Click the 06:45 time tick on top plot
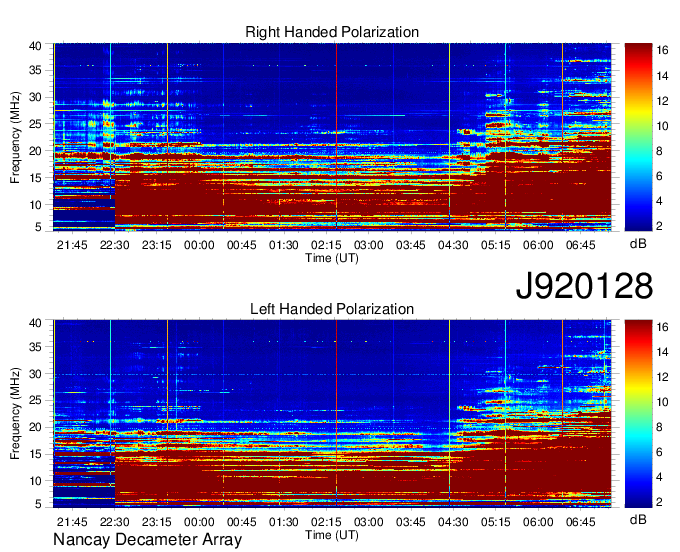Image resolution: width=680 pixels, height=552 pixels. (x=581, y=245)
